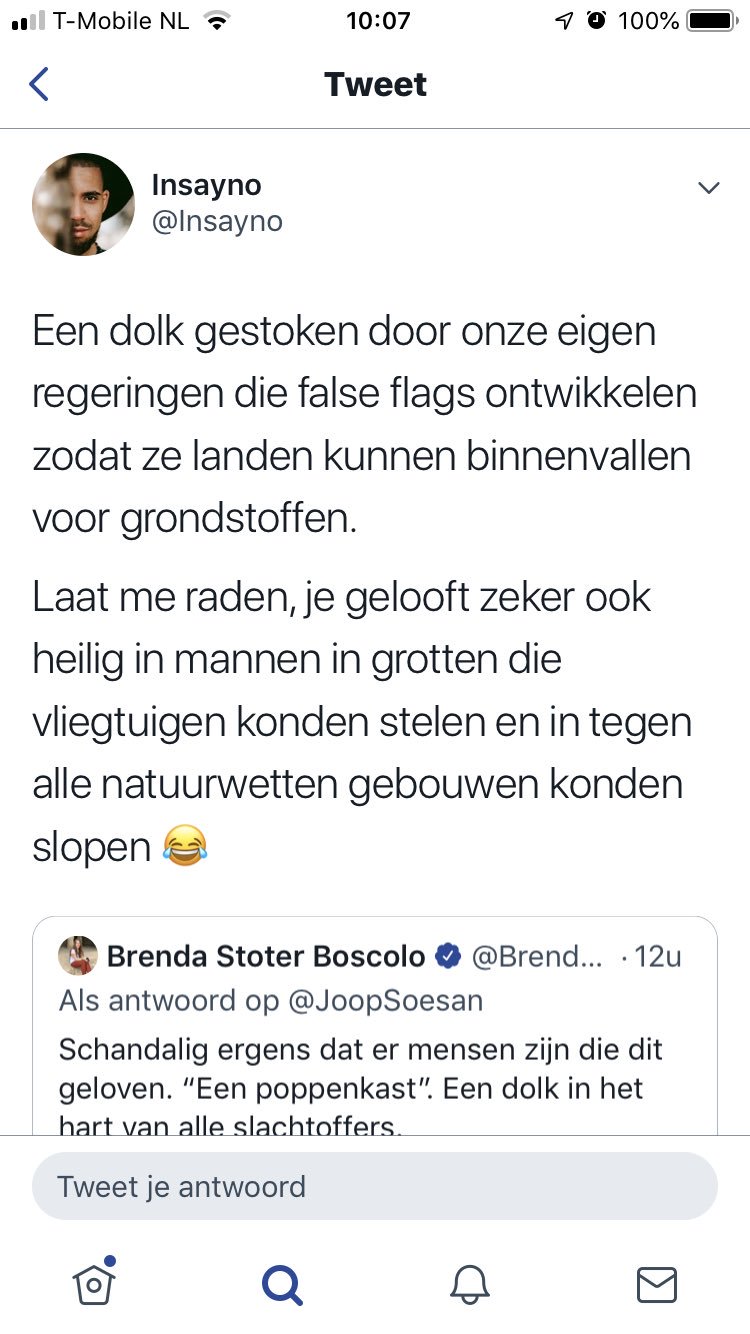This screenshot has width=750, height=1334.
Task: Open the @JoopSoesan mention link
Action: point(385,1001)
